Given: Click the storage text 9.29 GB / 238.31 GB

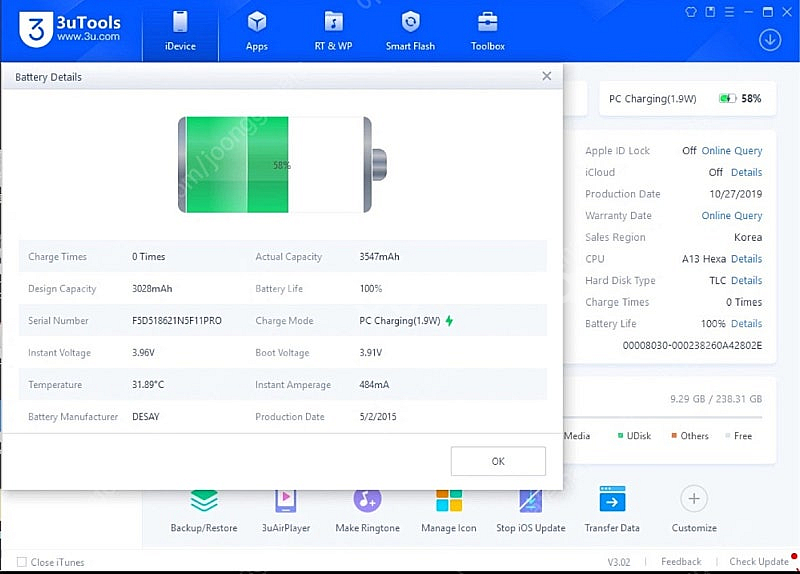Looking at the screenshot, I should (716, 399).
